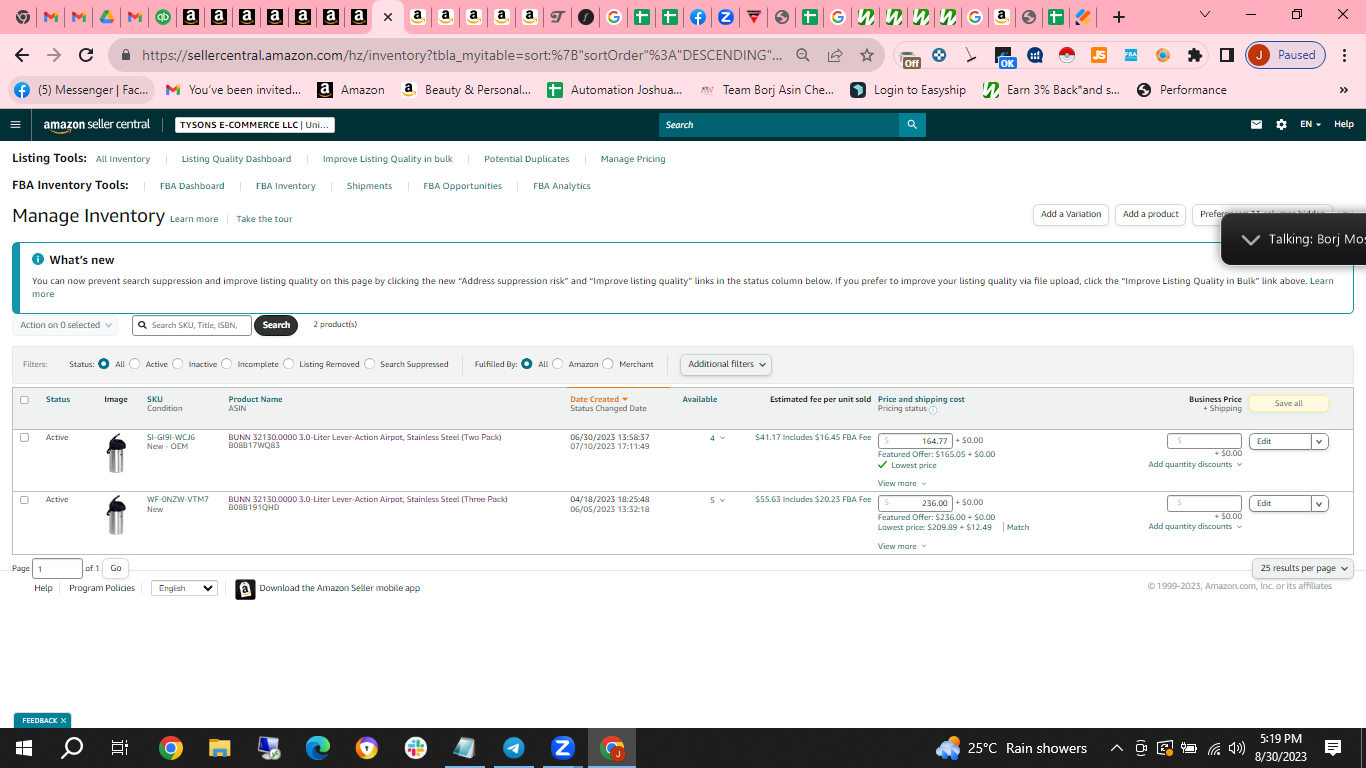
Task: Click the zoom magnifier in the address bar
Action: tap(803, 55)
